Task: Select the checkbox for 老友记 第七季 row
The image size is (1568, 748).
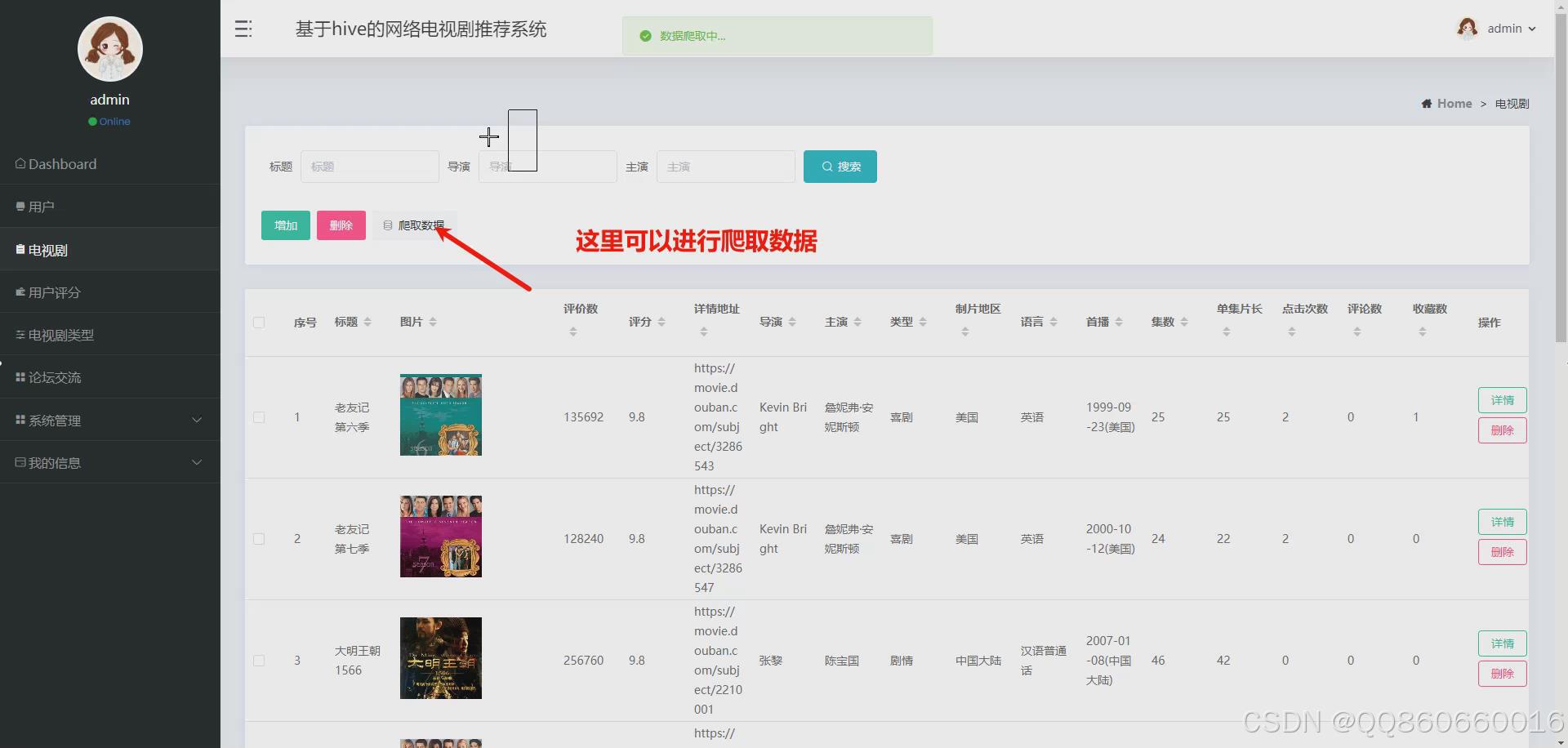Action: coord(259,539)
